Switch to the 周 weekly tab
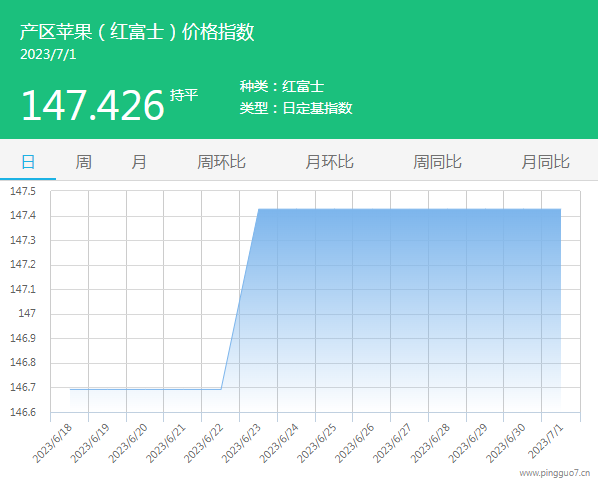The height and width of the screenshot is (482, 598). [x=84, y=162]
